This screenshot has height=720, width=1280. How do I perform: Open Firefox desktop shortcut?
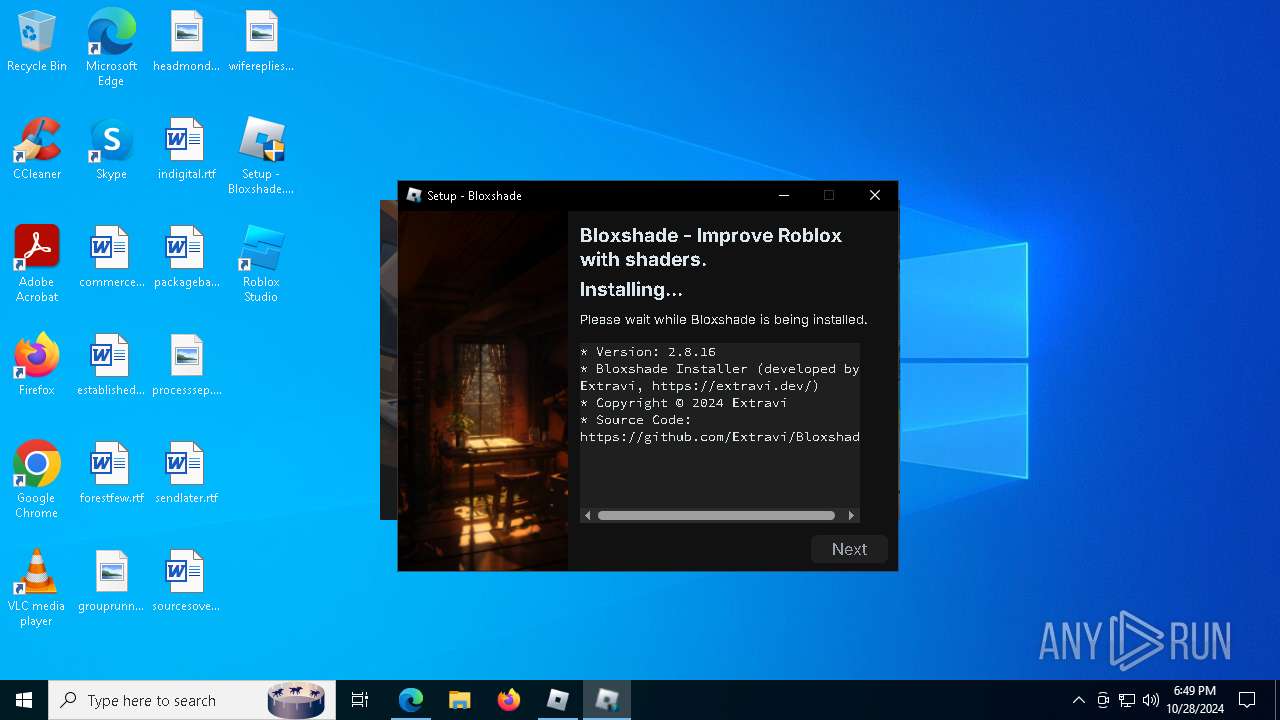[37, 366]
